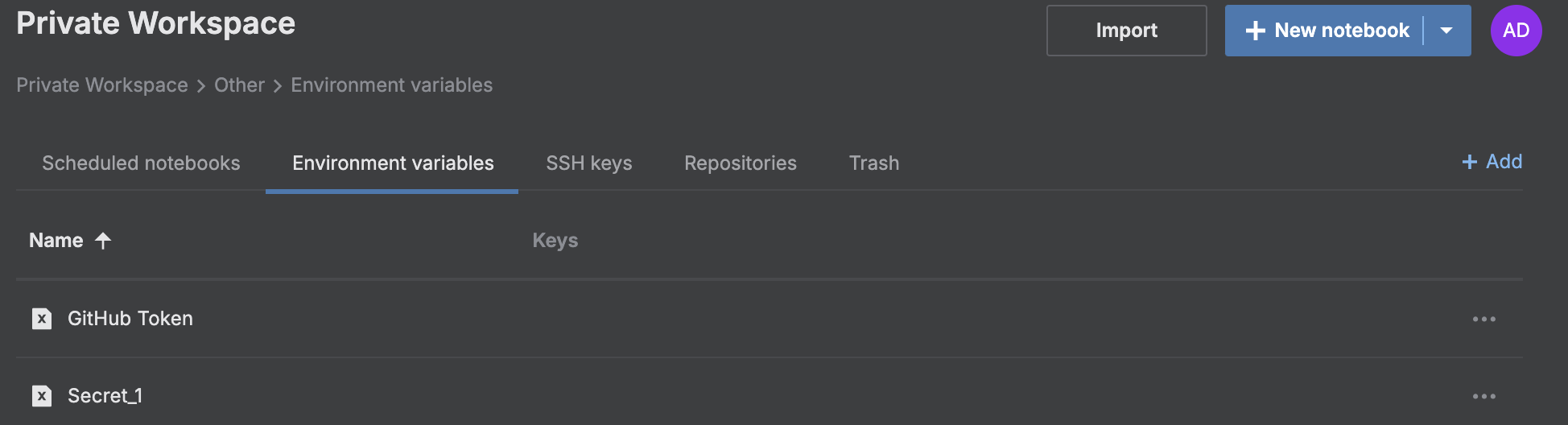The image size is (1568, 425).
Task: Expand the New notebook dropdown arrow
Action: (x=1446, y=31)
